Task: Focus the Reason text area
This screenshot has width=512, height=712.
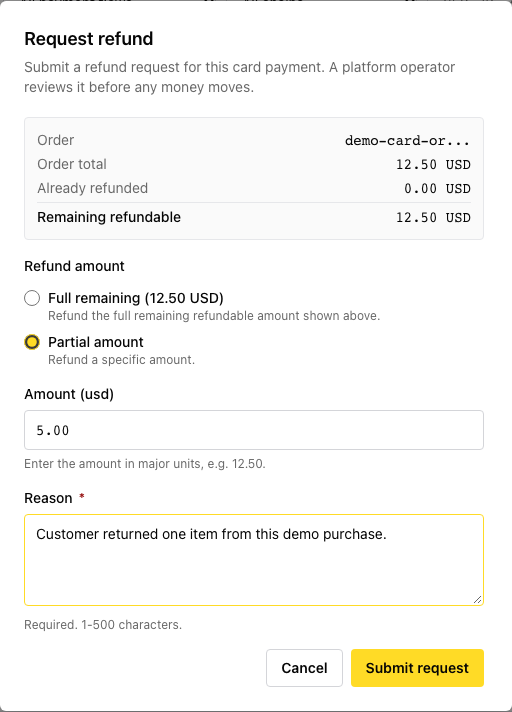Action: point(254,560)
